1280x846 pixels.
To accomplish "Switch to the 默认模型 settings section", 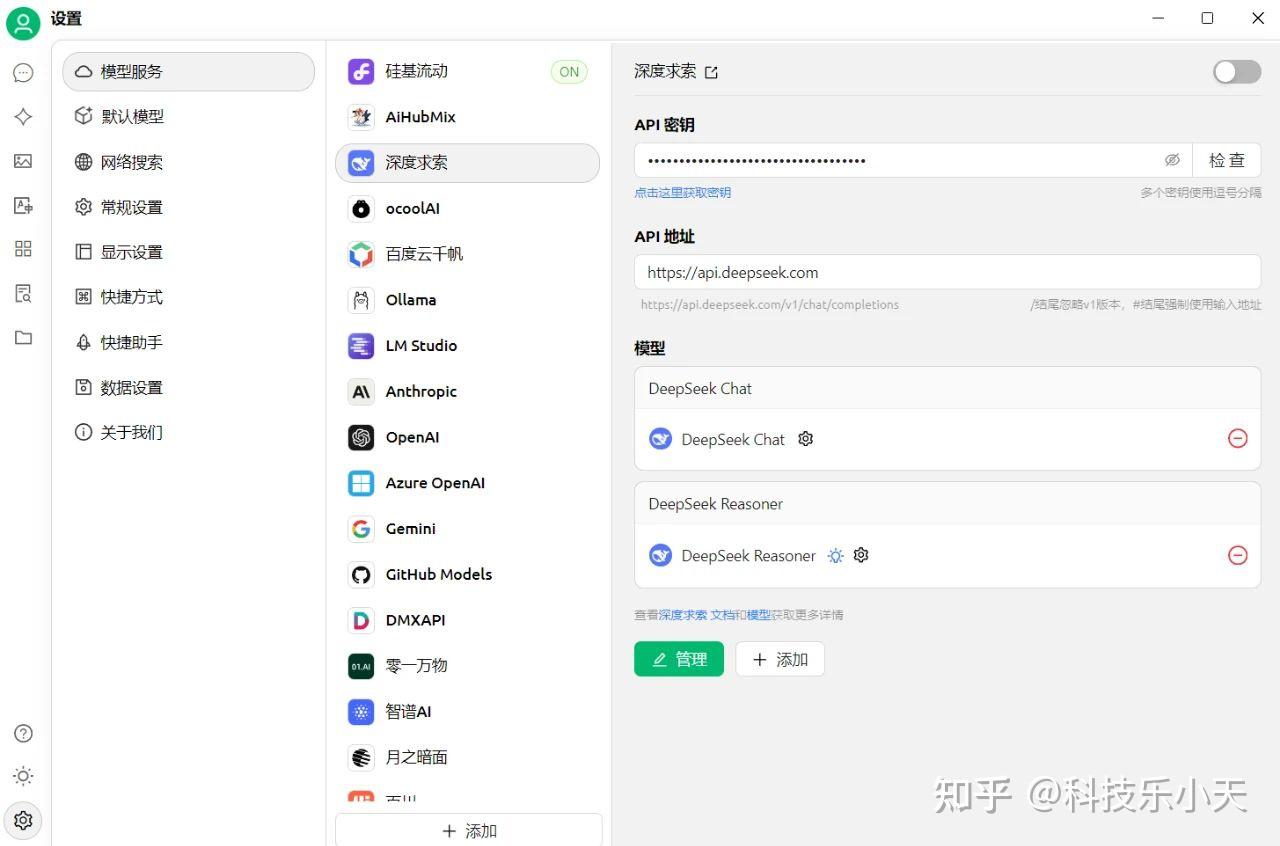I will tap(130, 116).
